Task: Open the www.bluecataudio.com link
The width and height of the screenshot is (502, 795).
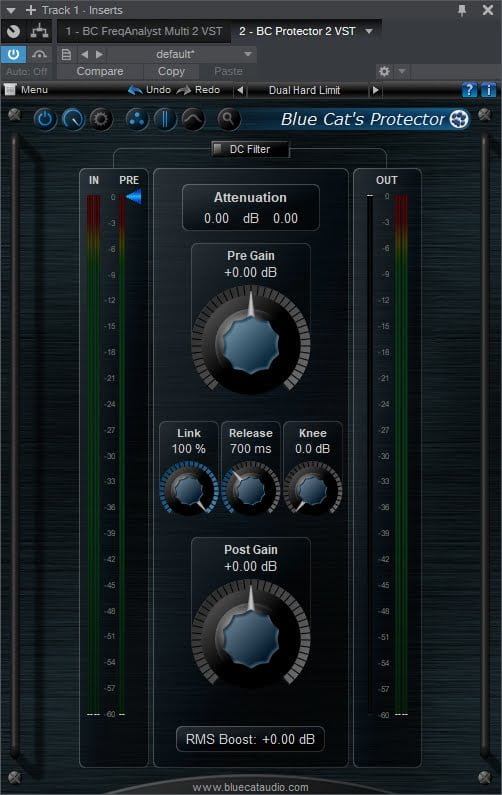Action: (x=250, y=787)
